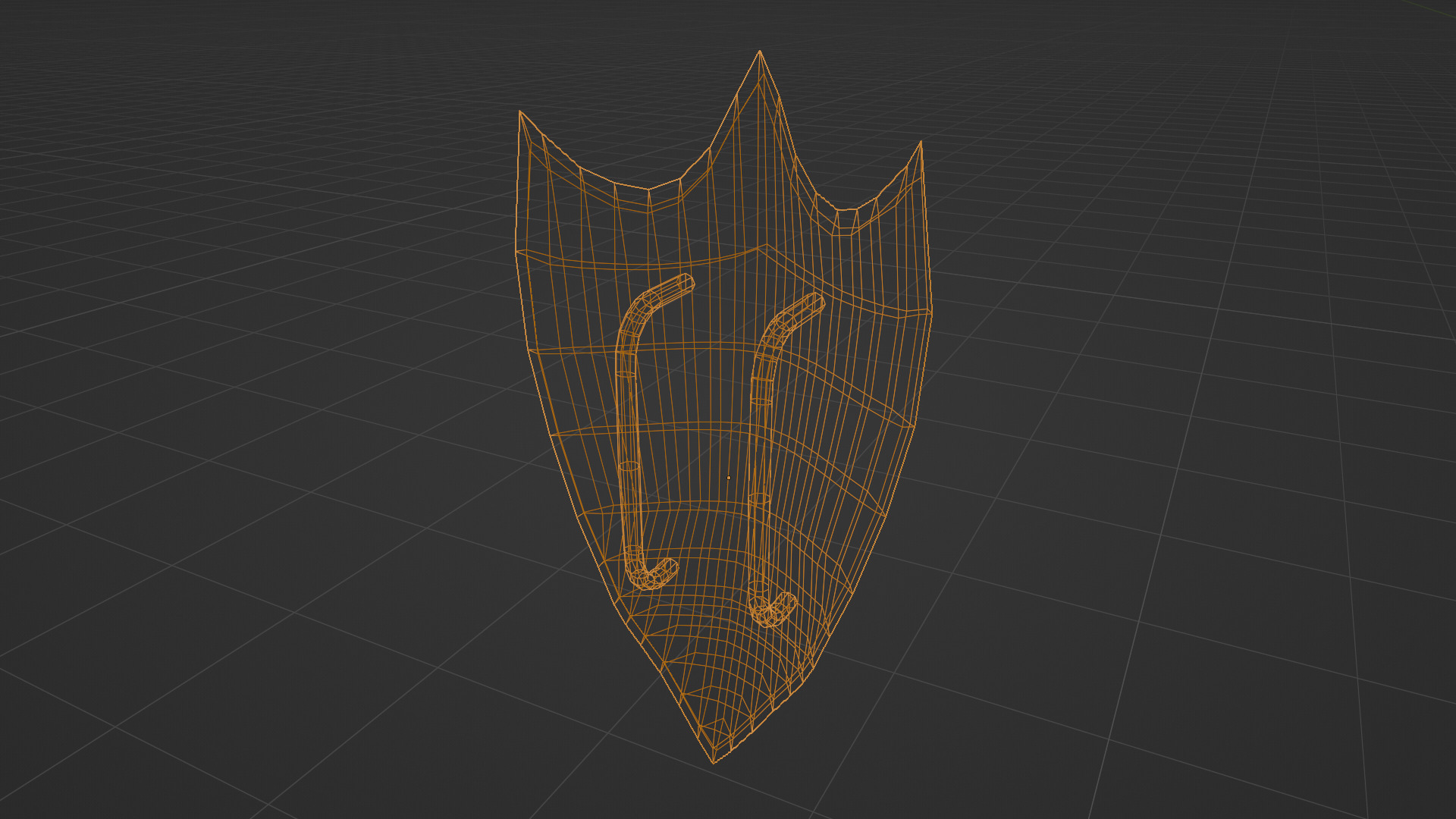Click the shield's rightmost outer corner vertex
This screenshot has width=1456, height=819.
931,312
